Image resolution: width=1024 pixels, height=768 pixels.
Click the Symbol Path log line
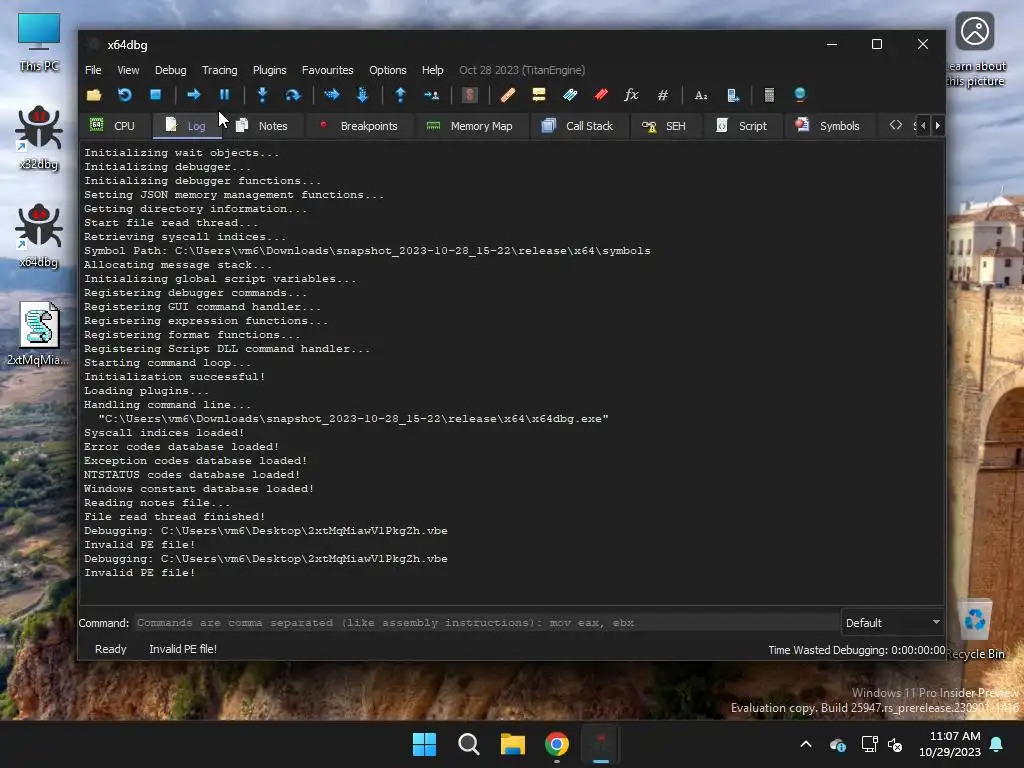pos(367,251)
